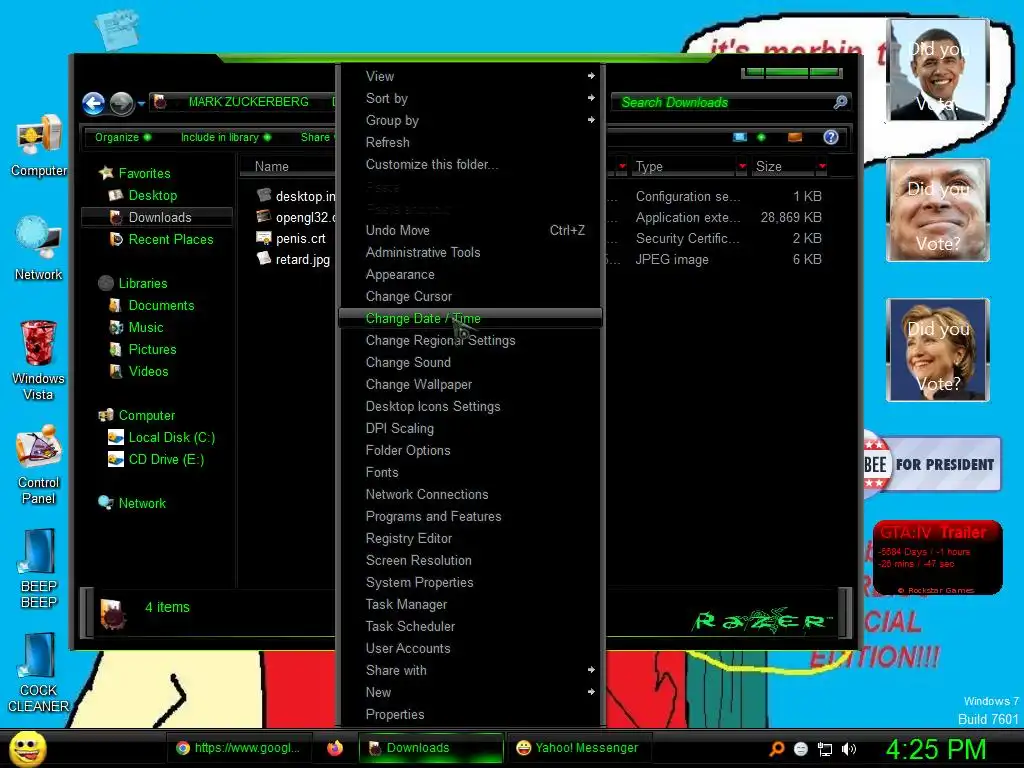Open Desktop in Favorites
1024x768 pixels.
[152, 195]
